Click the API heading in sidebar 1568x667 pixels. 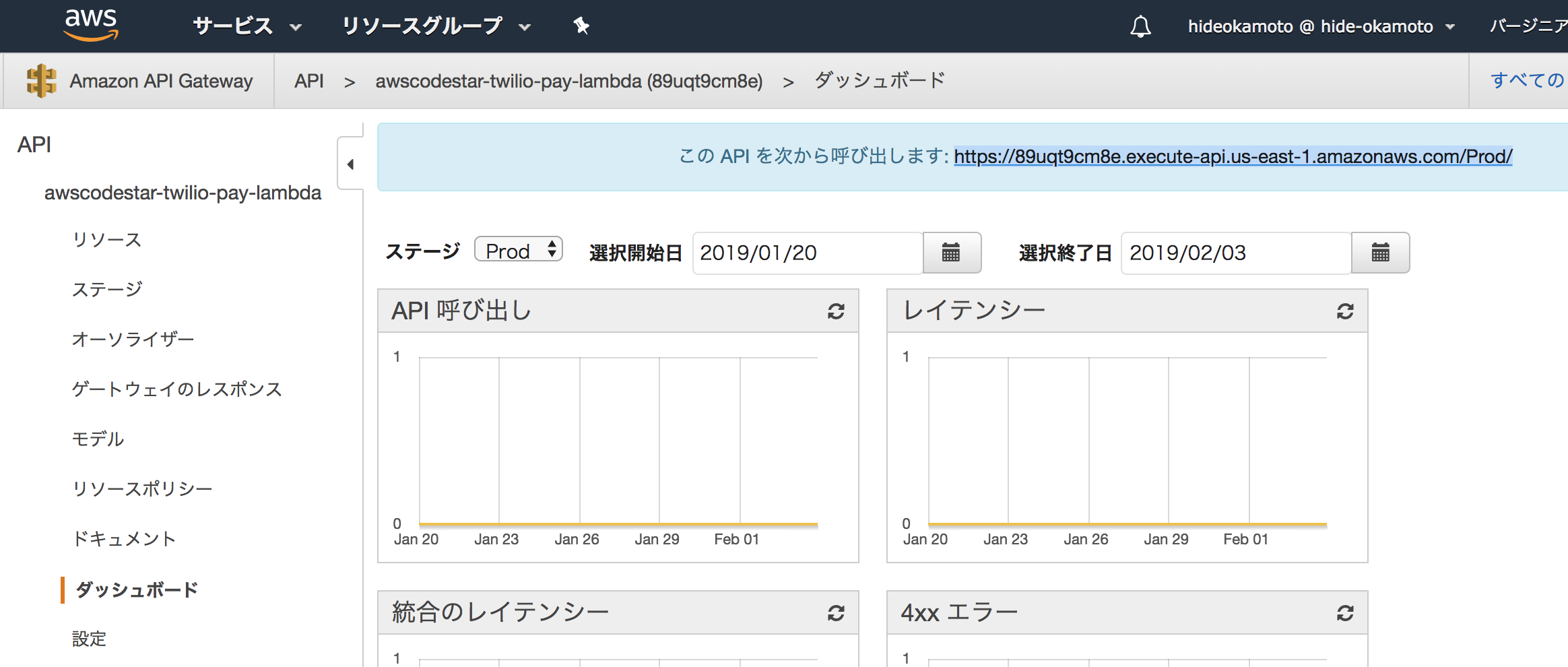click(x=34, y=144)
